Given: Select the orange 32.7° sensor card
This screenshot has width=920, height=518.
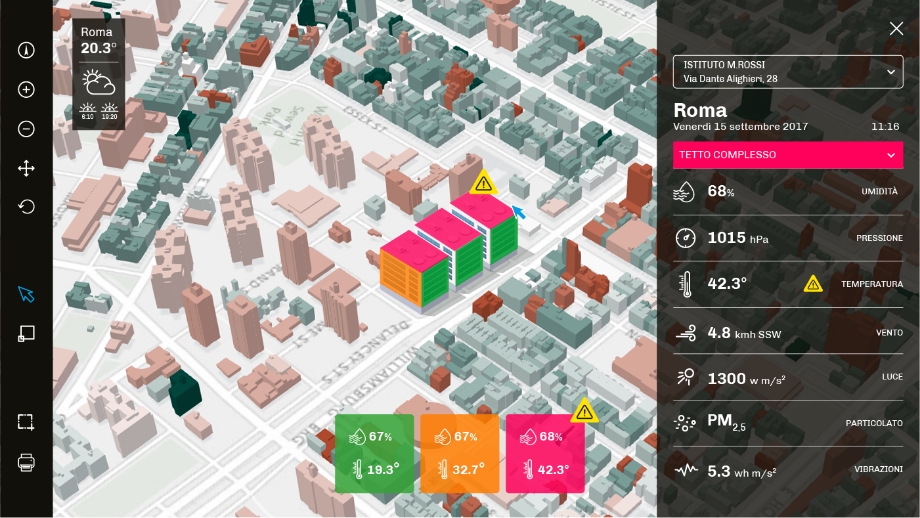Looking at the screenshot, I should (459, 453).
